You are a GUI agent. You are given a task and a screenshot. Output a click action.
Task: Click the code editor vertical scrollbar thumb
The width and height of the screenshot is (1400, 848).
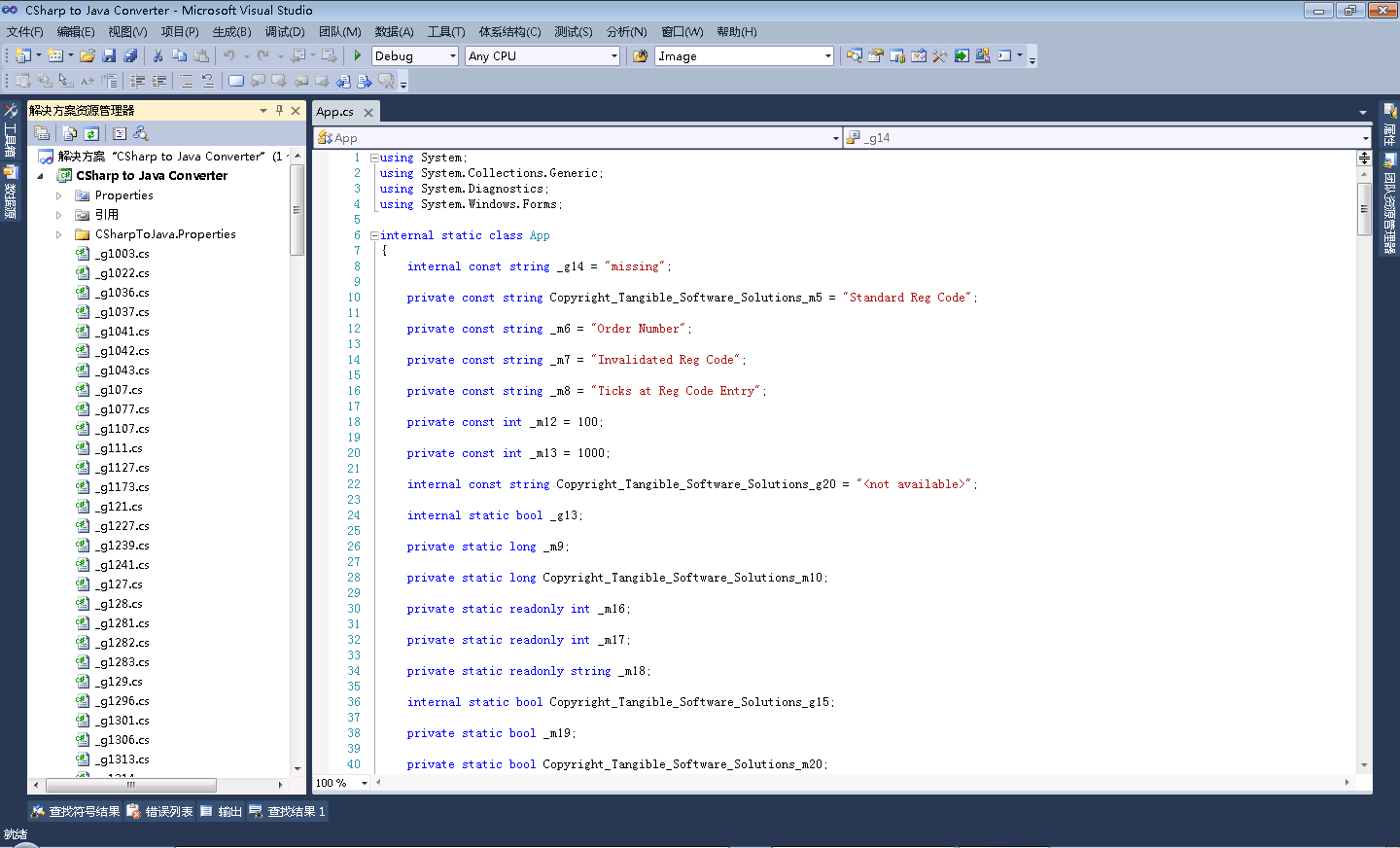pos(1364,208)
